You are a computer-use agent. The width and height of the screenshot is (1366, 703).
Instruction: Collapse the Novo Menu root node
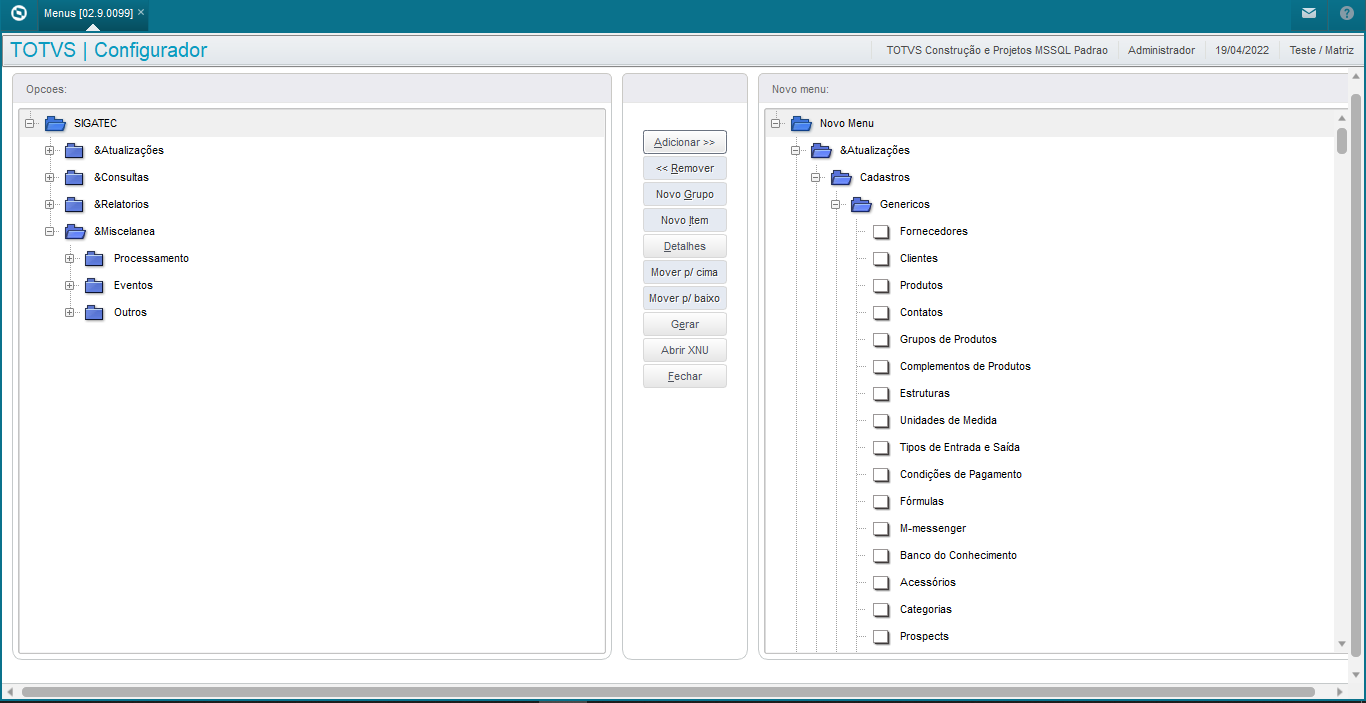point(775,123)
